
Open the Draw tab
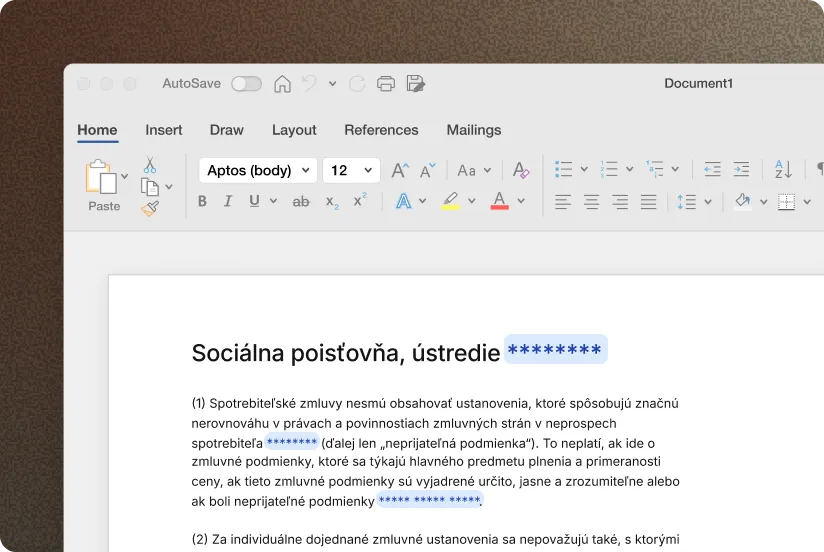(226, 130)
